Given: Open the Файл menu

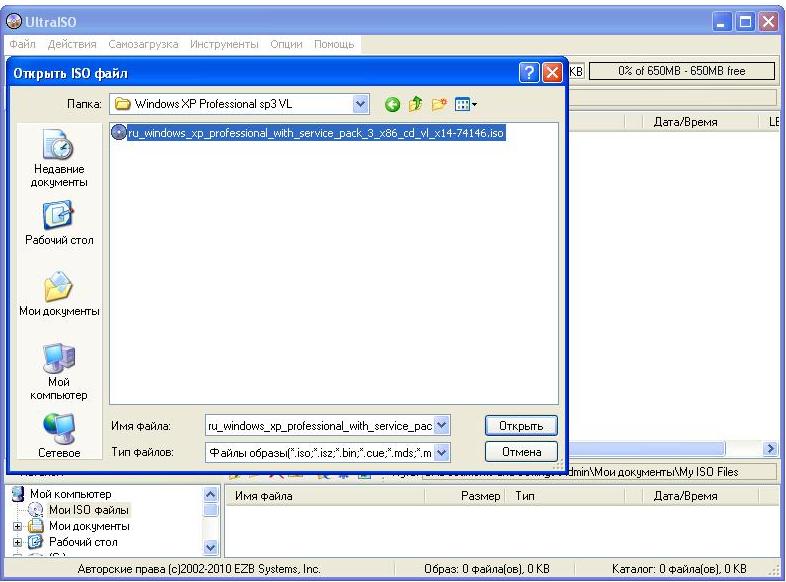Looking at the screenshot, I should pyautogui.click(x=23, y=44).
